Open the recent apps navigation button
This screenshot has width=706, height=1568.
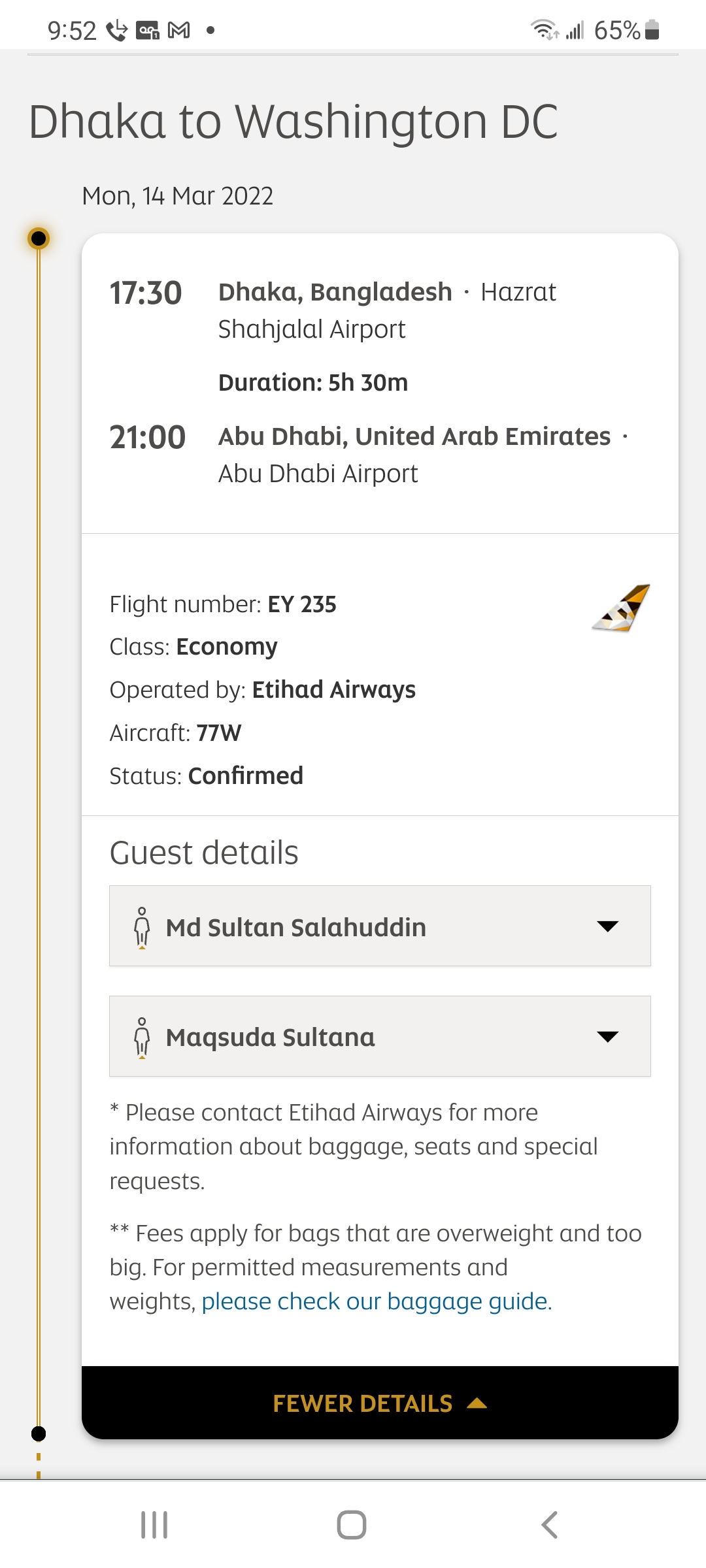pyautogui.click(x=155, y=1525)
